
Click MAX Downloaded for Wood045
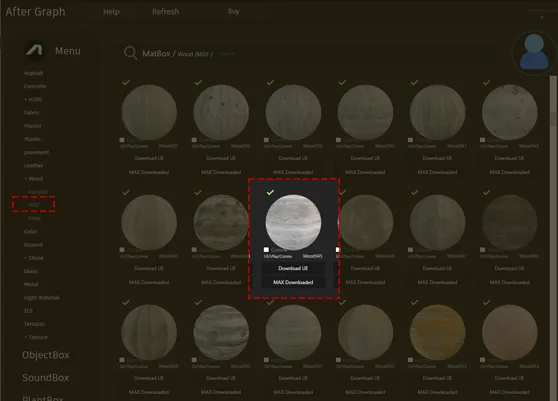293,282
